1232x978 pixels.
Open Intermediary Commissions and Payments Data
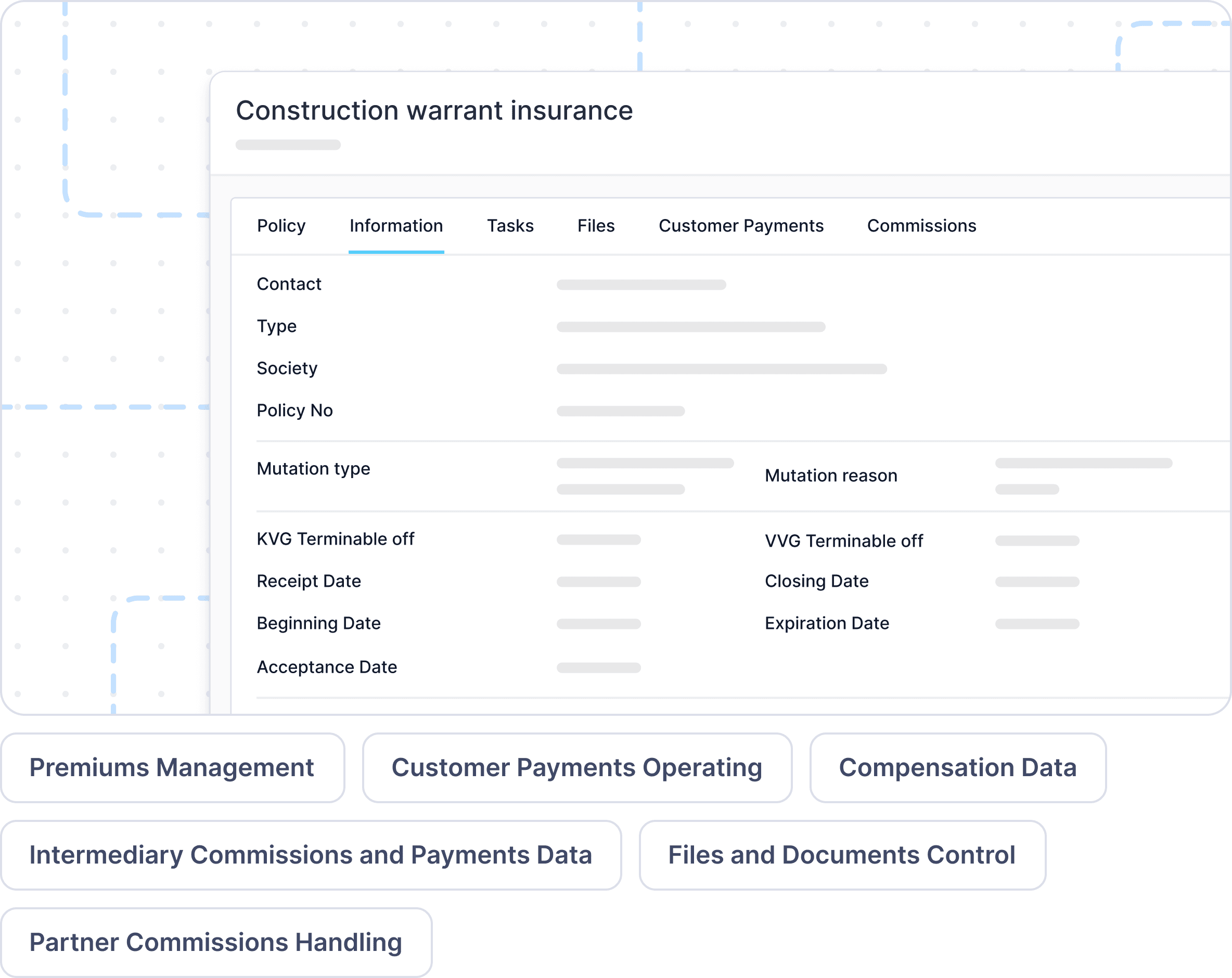[310, 855]
